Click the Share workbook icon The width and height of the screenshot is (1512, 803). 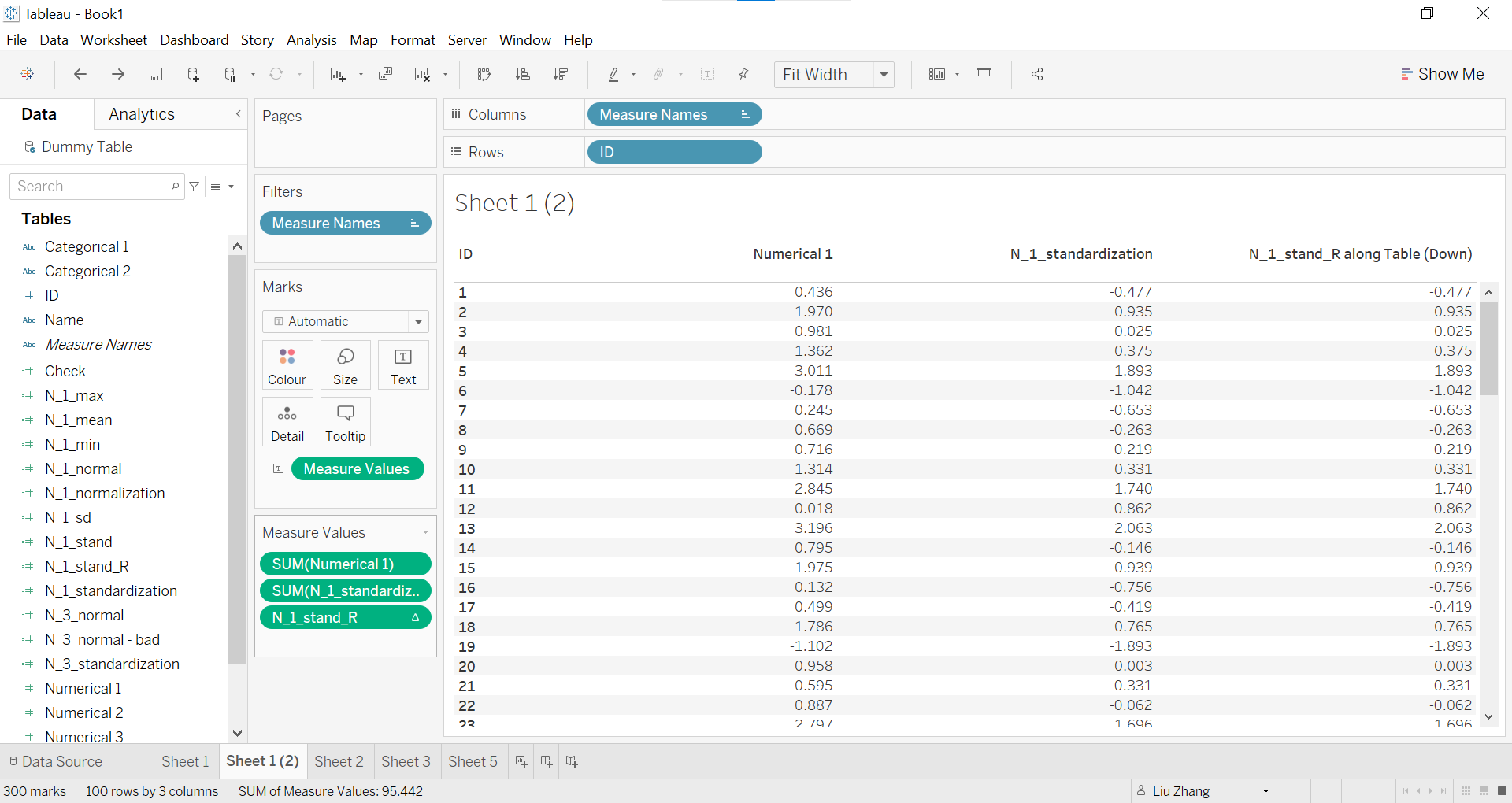[x=1037, y=74]
